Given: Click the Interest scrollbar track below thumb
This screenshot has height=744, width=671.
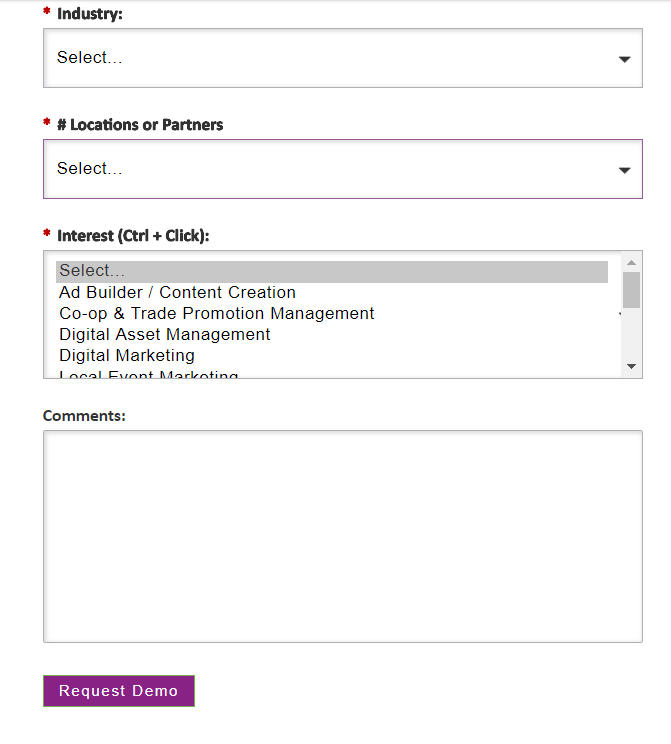Looking at the screenshot, I should click(631, 335).
